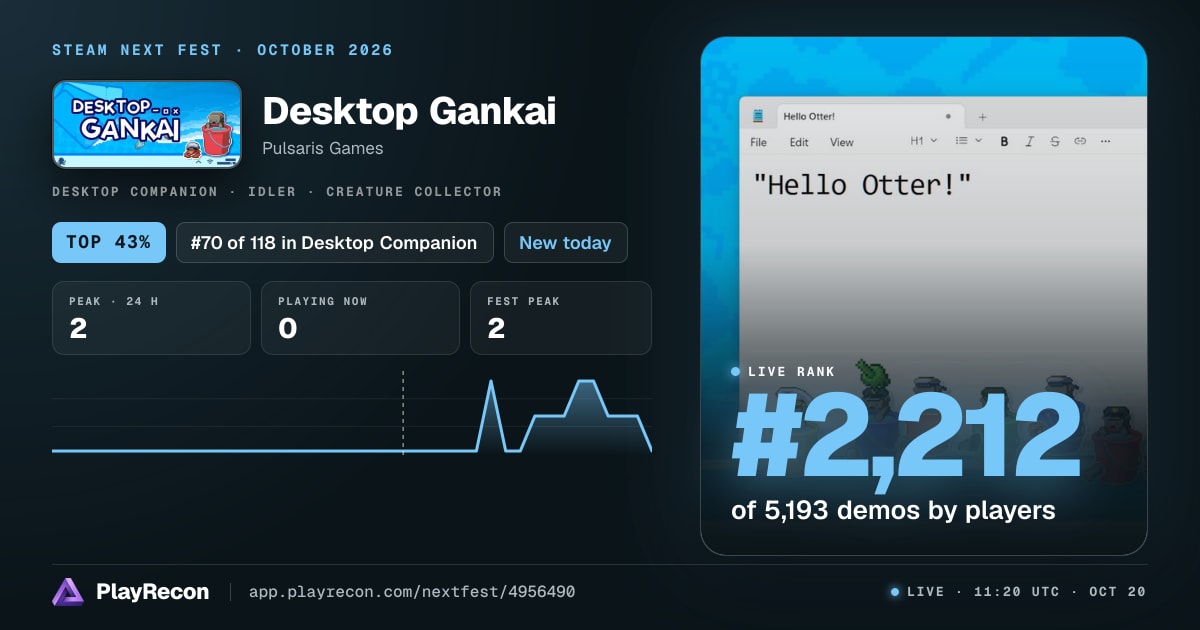Open the H1 heading dropdown
This screenshot has height=630, width=1200.
(x=923, y=142)
